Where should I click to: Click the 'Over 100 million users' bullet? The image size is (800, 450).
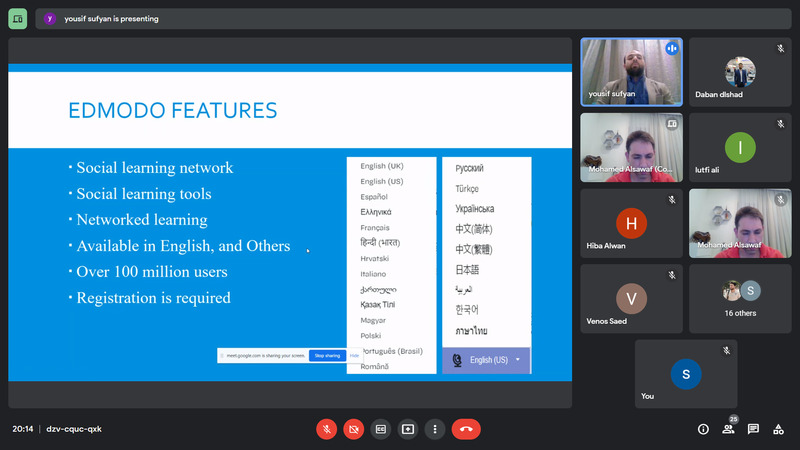(152, 271)
